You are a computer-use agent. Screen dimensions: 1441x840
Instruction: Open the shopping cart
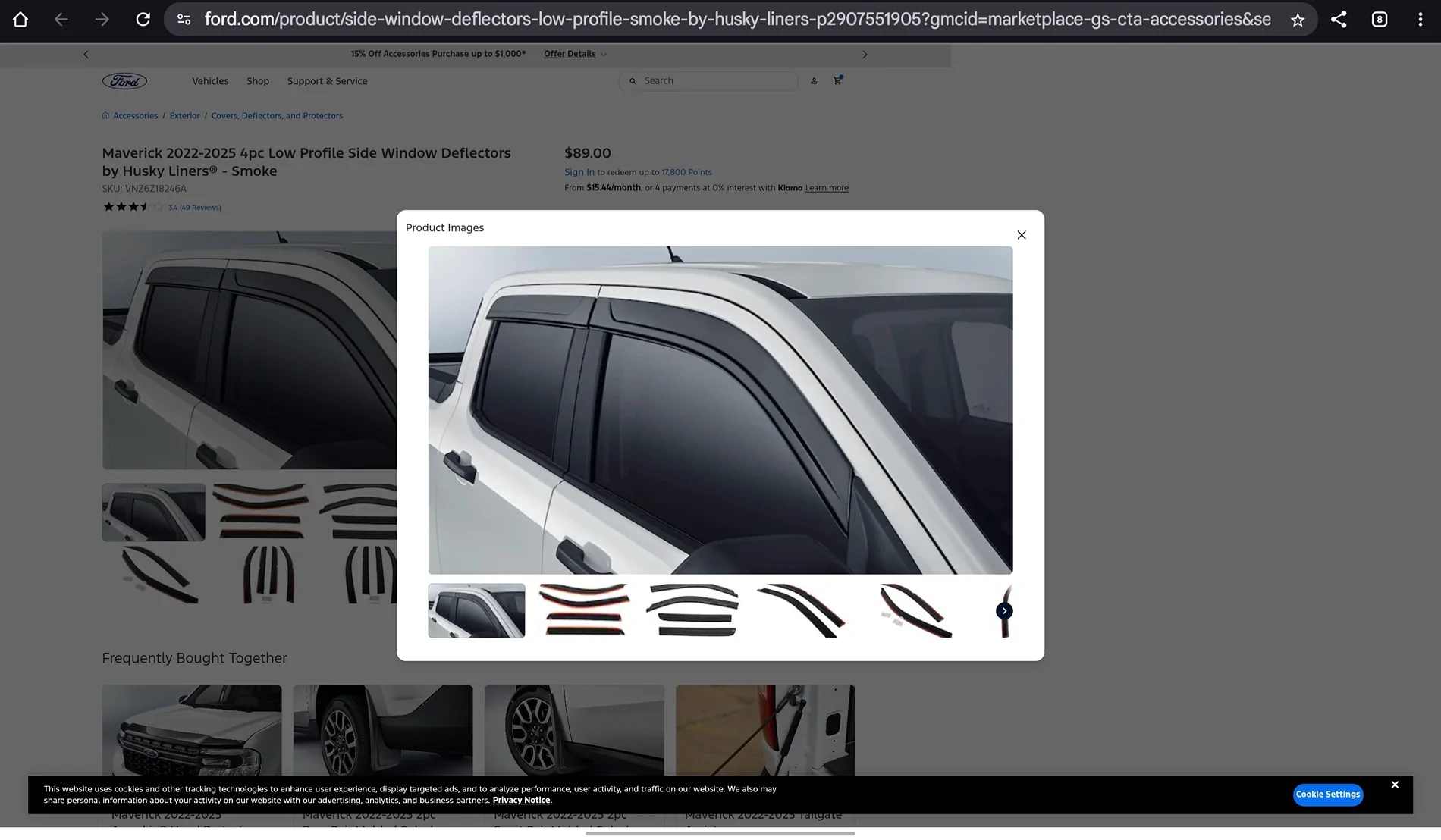[x=837, y=80]
